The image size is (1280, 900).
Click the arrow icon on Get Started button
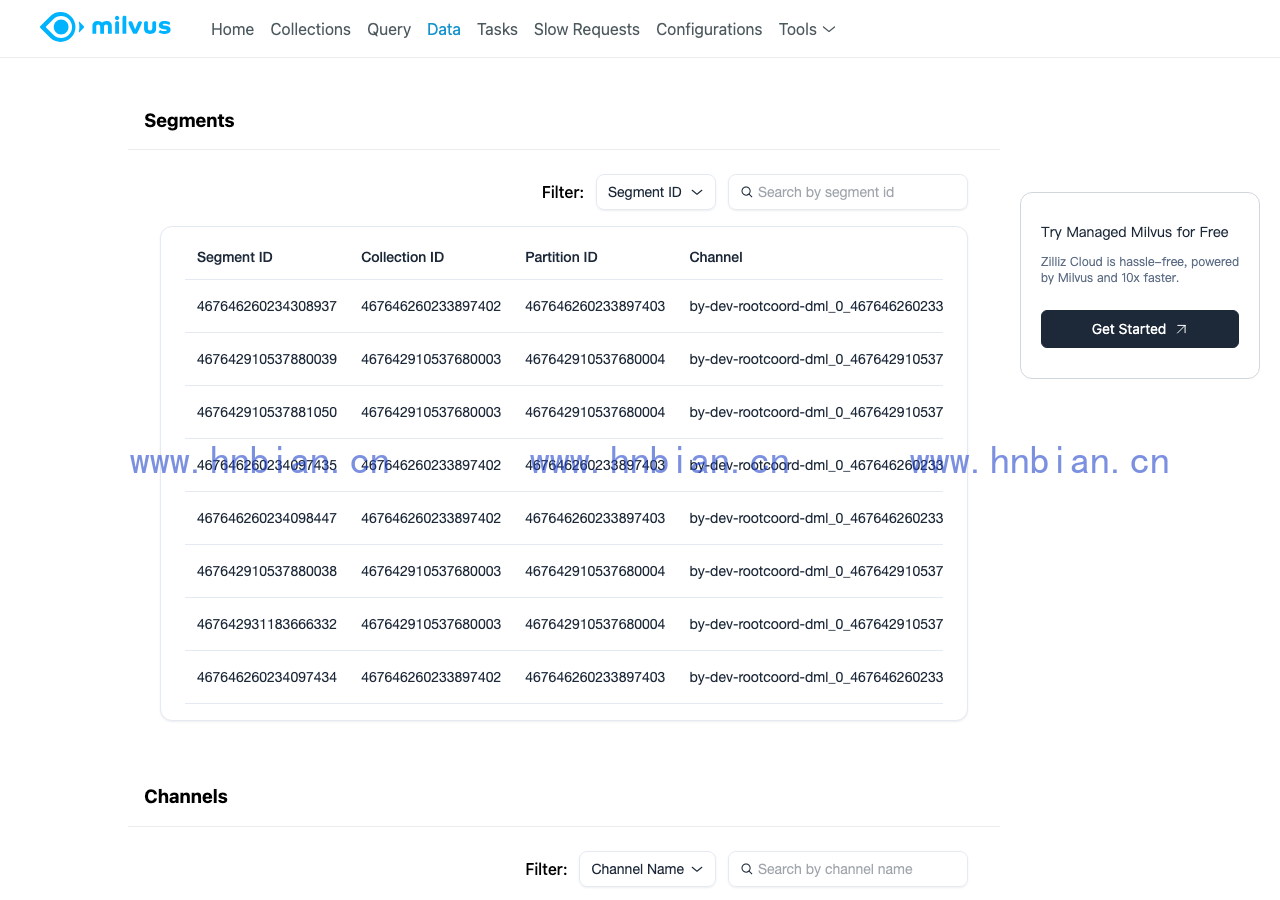point(1181,329)
